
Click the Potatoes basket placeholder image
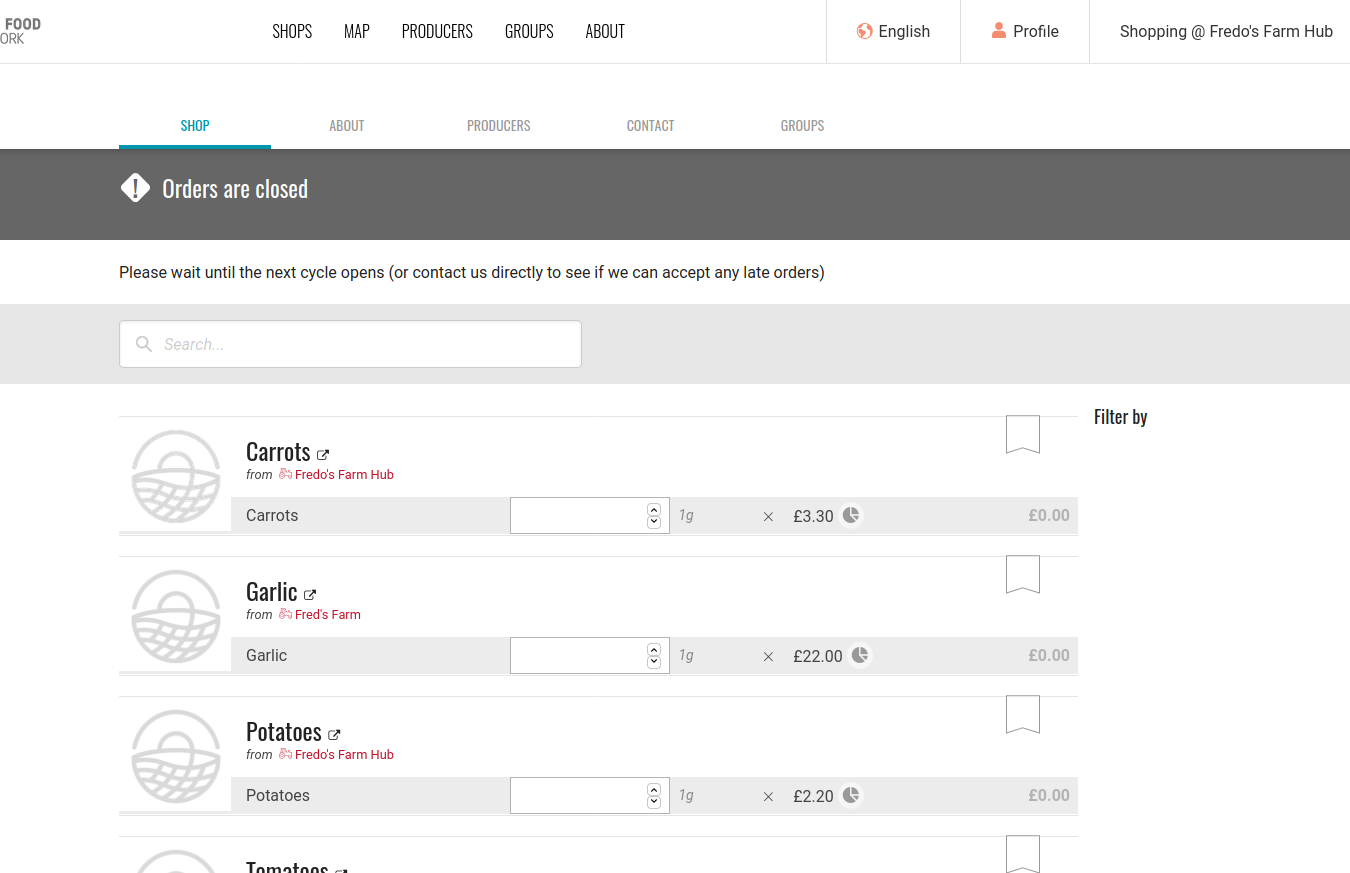(176, 756)
